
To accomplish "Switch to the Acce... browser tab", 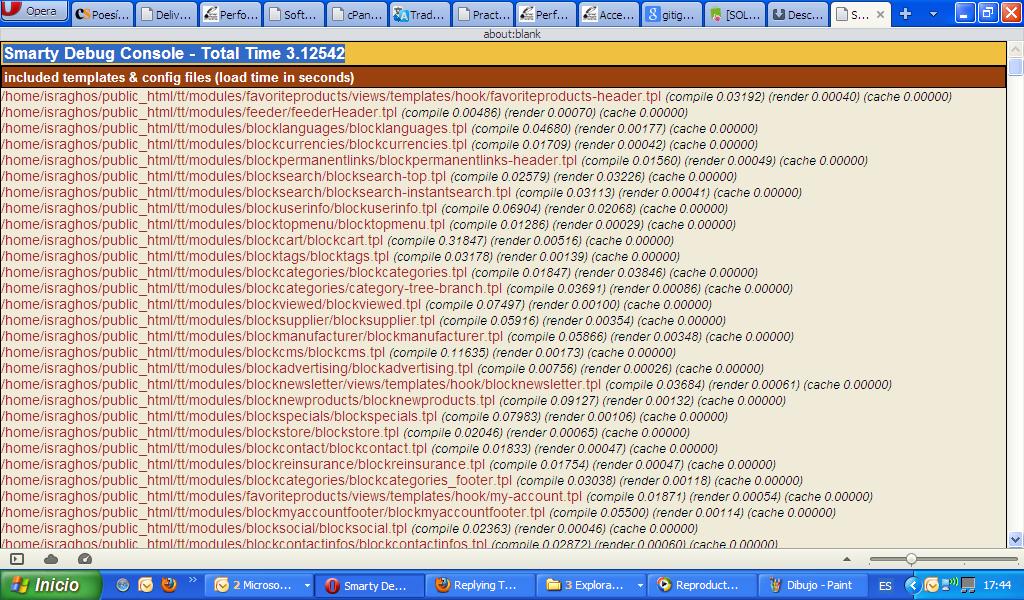I will point(609,14).
